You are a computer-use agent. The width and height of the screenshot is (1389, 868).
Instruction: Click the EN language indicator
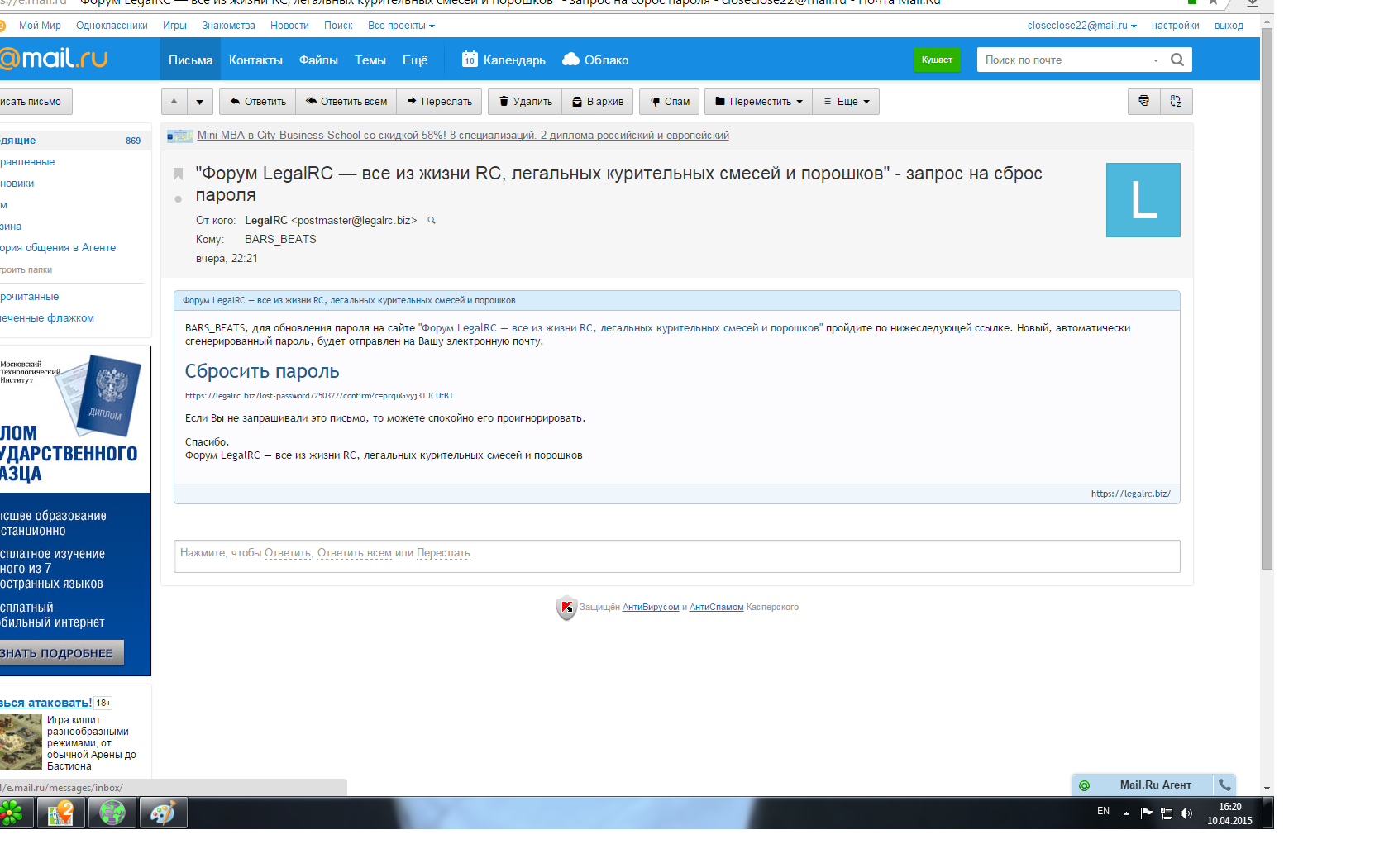(1103, 812)
